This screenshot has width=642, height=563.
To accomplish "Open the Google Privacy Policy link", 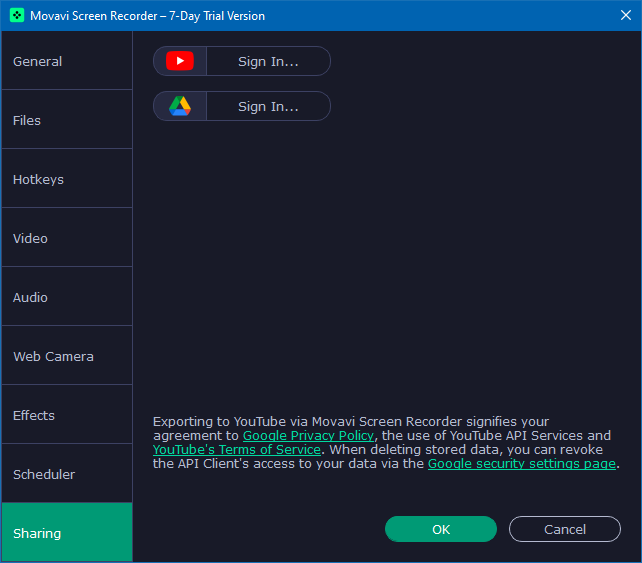I will click(309, 436).
